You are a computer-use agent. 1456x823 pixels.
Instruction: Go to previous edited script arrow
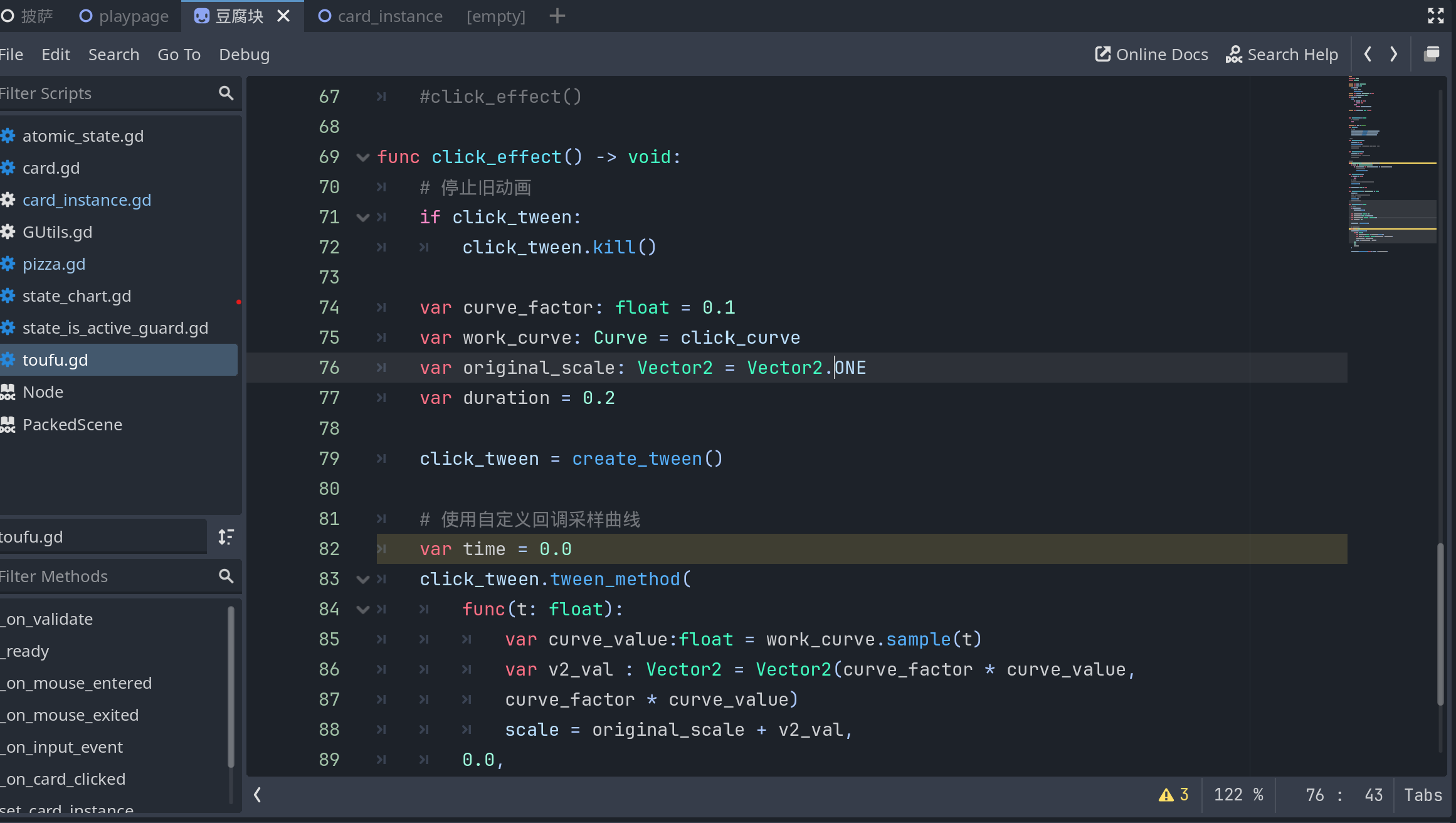[x=1368, y=55]
